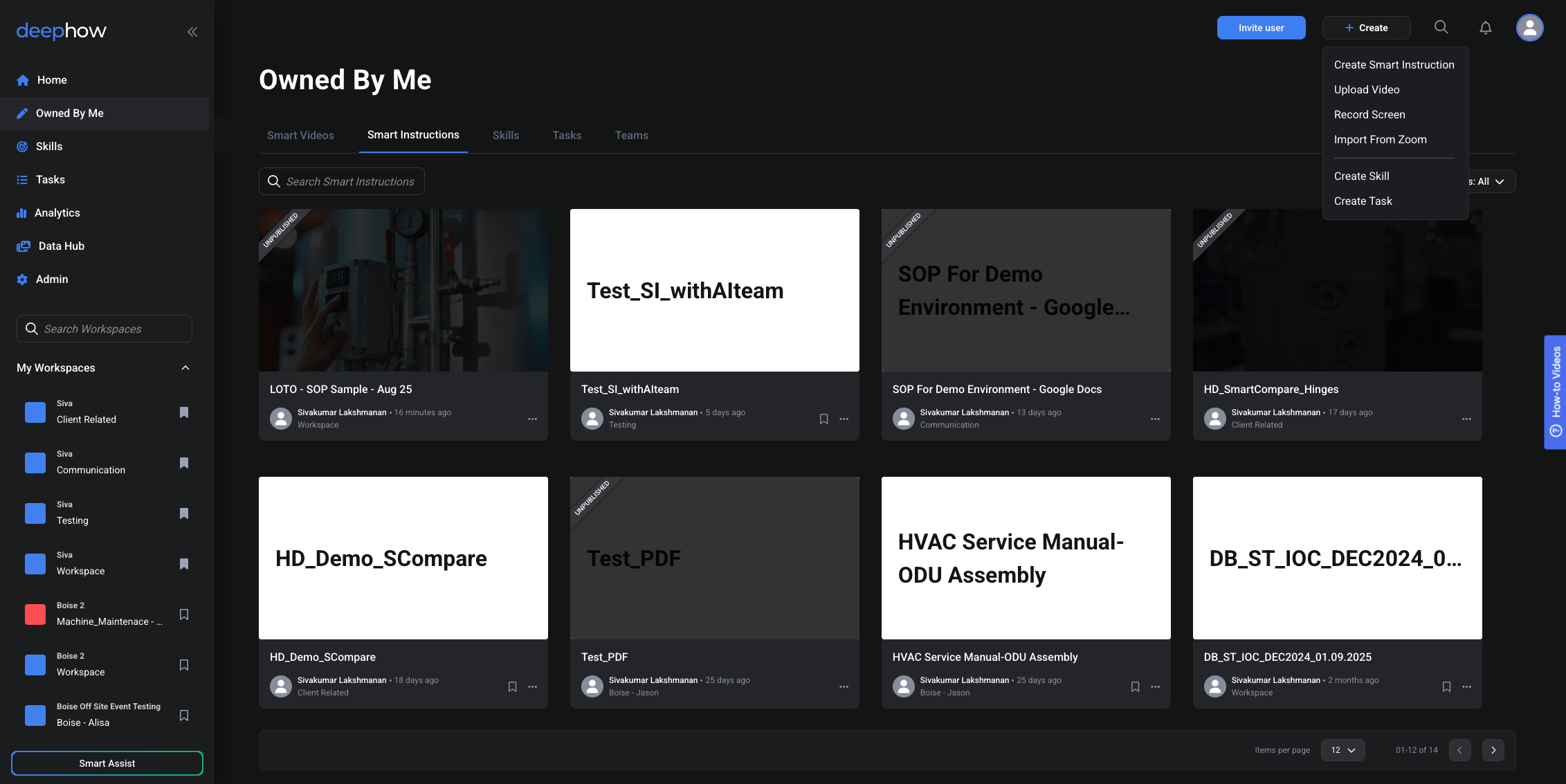Switch to the Smart Videos tab
Viewport: 1566px width, 784px height.
click(300, 136)
